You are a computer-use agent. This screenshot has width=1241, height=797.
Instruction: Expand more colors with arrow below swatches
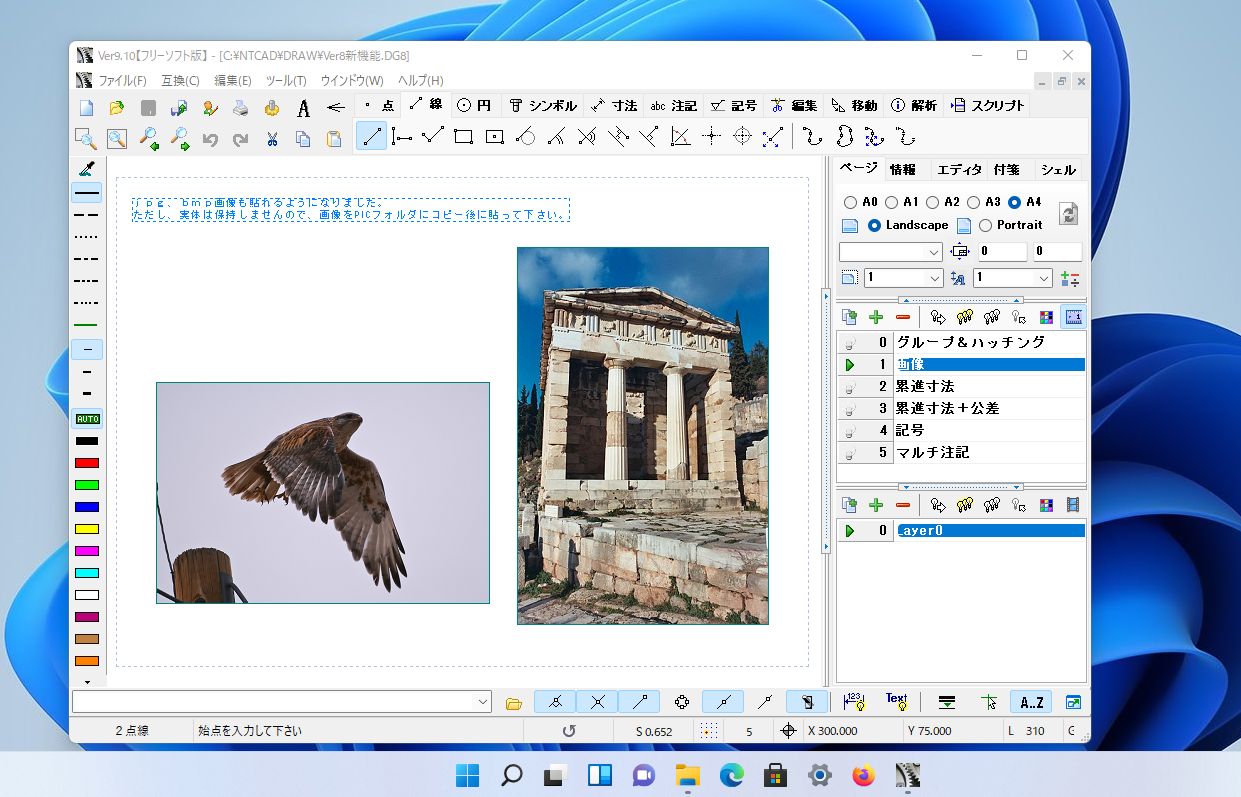87,682
